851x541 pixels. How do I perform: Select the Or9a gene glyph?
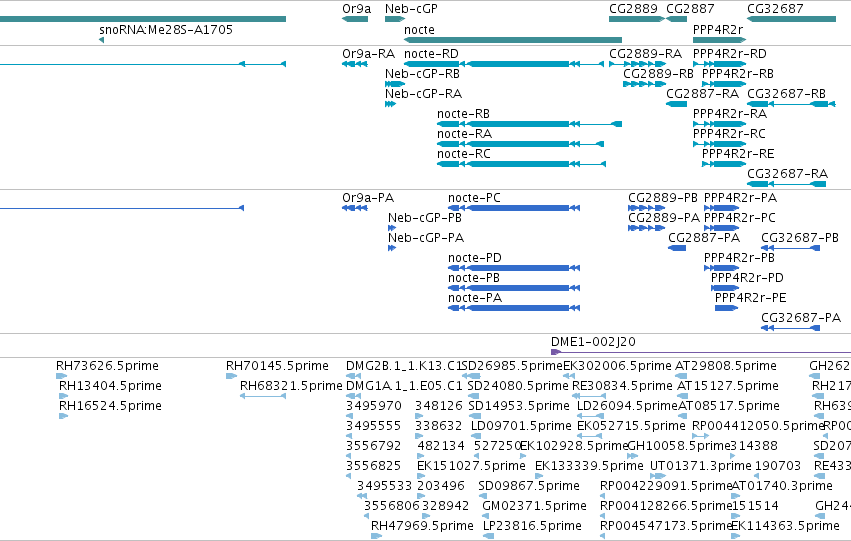coord(355,19)
